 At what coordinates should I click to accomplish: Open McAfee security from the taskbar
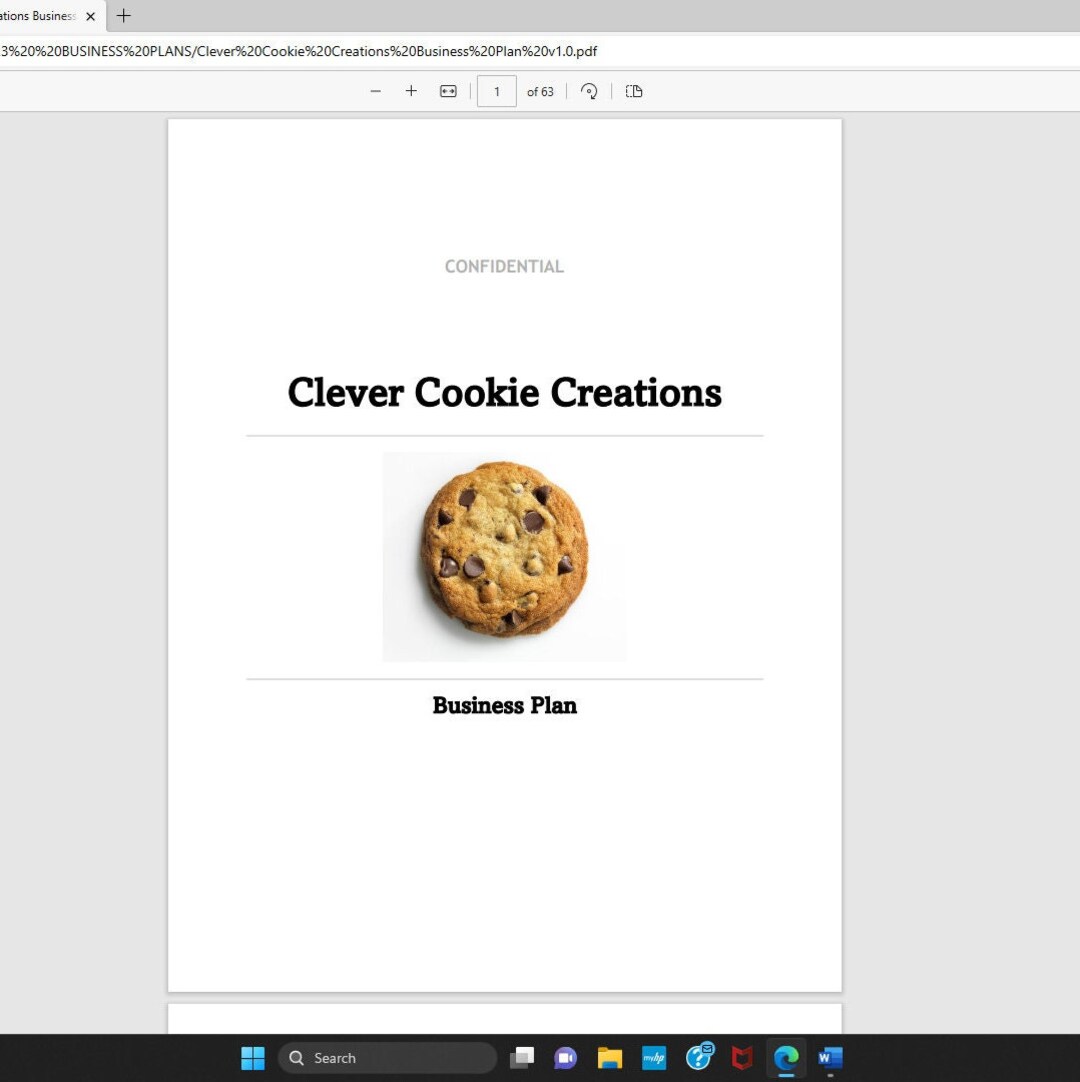tap(742, 1057)
